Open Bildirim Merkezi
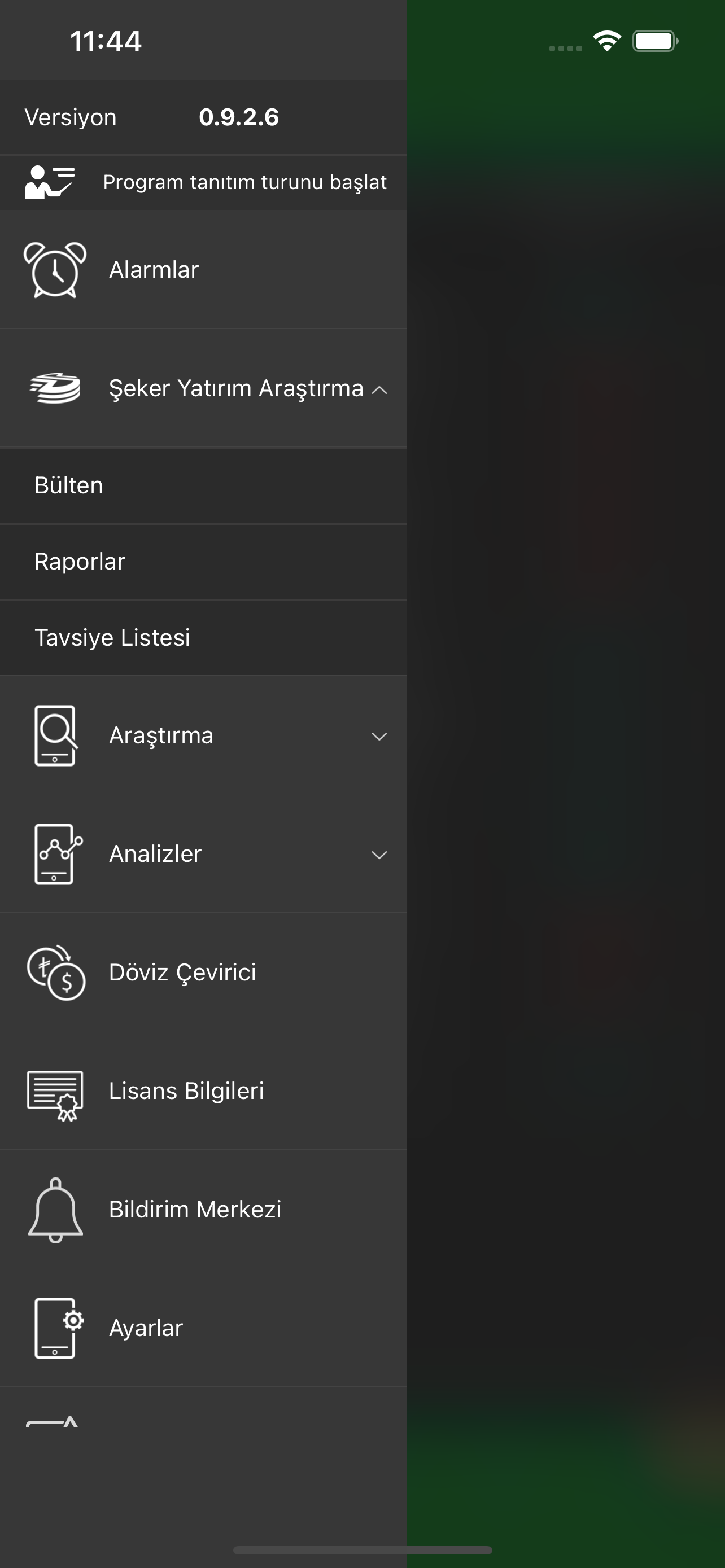 click(x=203, y=1210)
